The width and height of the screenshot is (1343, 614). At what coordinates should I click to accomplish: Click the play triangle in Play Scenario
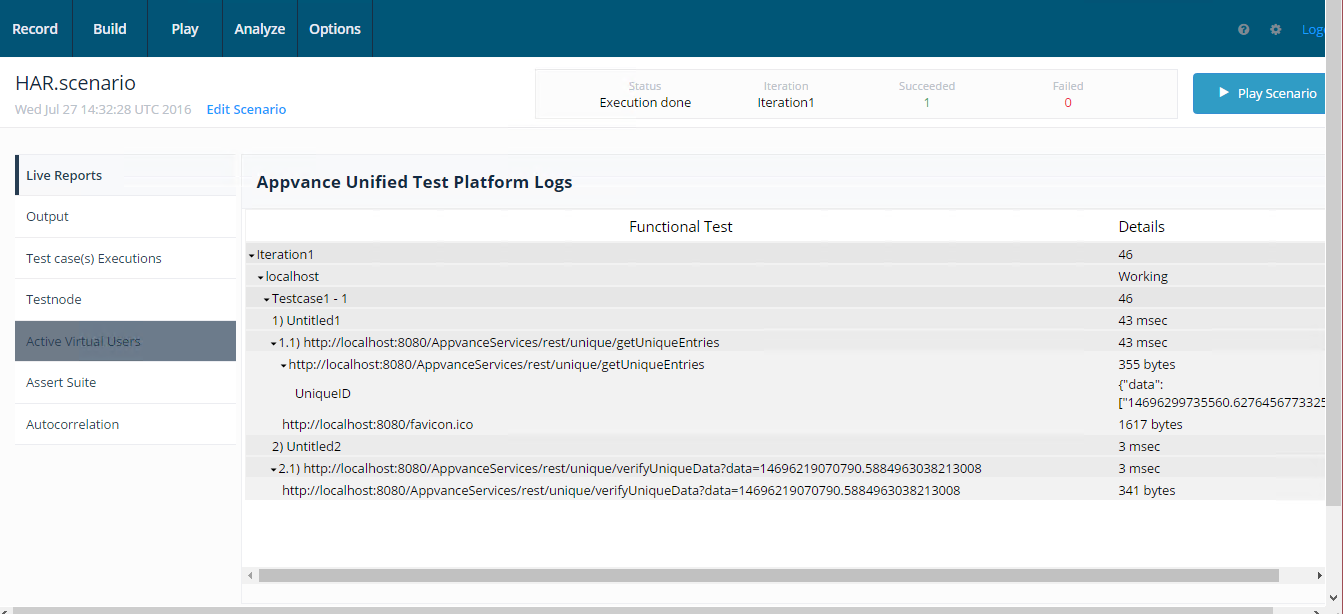1223,93
